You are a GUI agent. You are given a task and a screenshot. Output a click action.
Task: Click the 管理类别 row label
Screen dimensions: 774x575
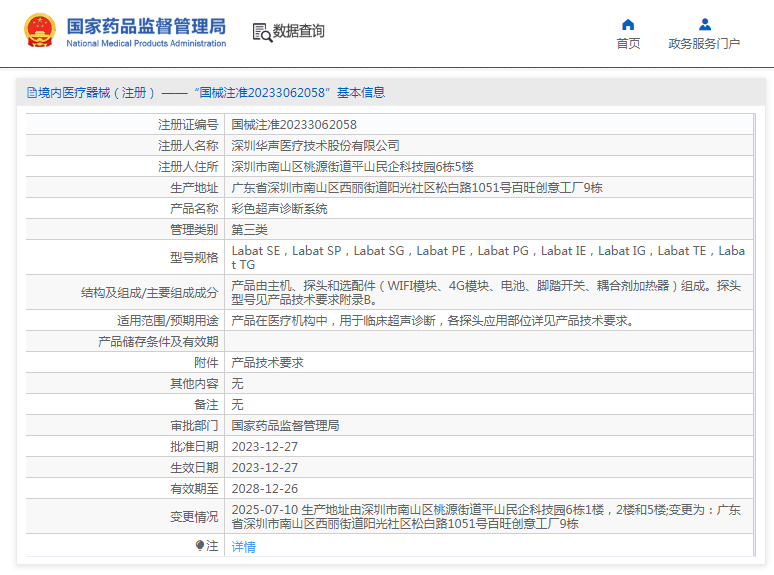click(194, 230)
